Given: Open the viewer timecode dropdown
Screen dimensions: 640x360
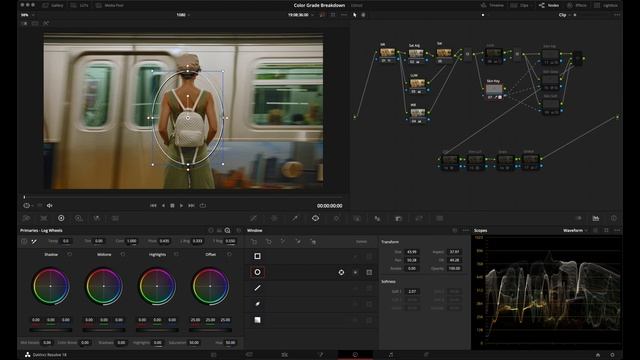Looking at the screenshot, I should 300,15.
